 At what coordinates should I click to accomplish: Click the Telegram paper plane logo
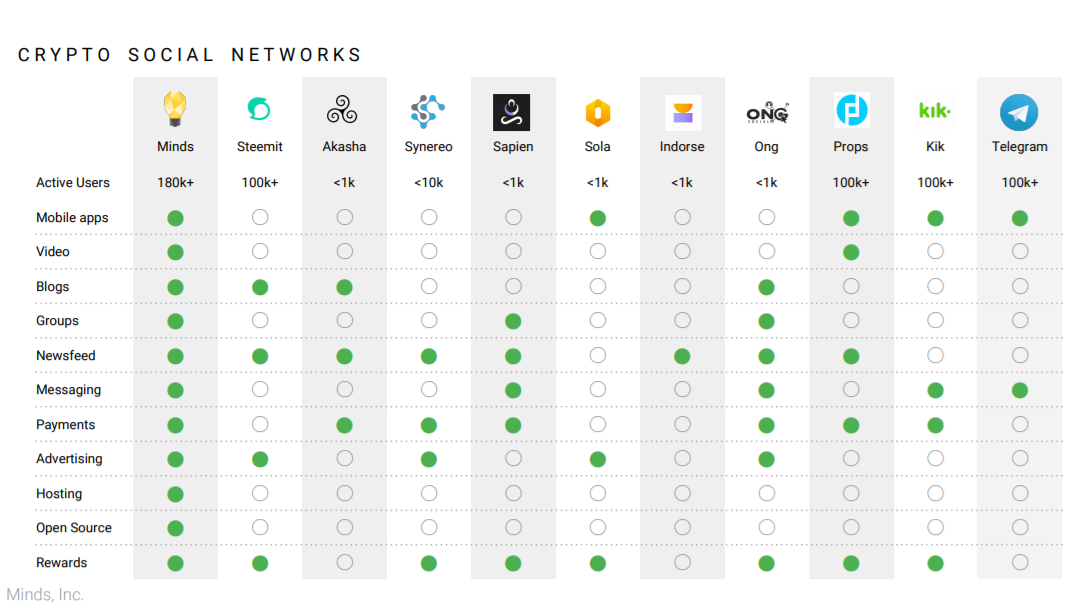pos(1019,113)
